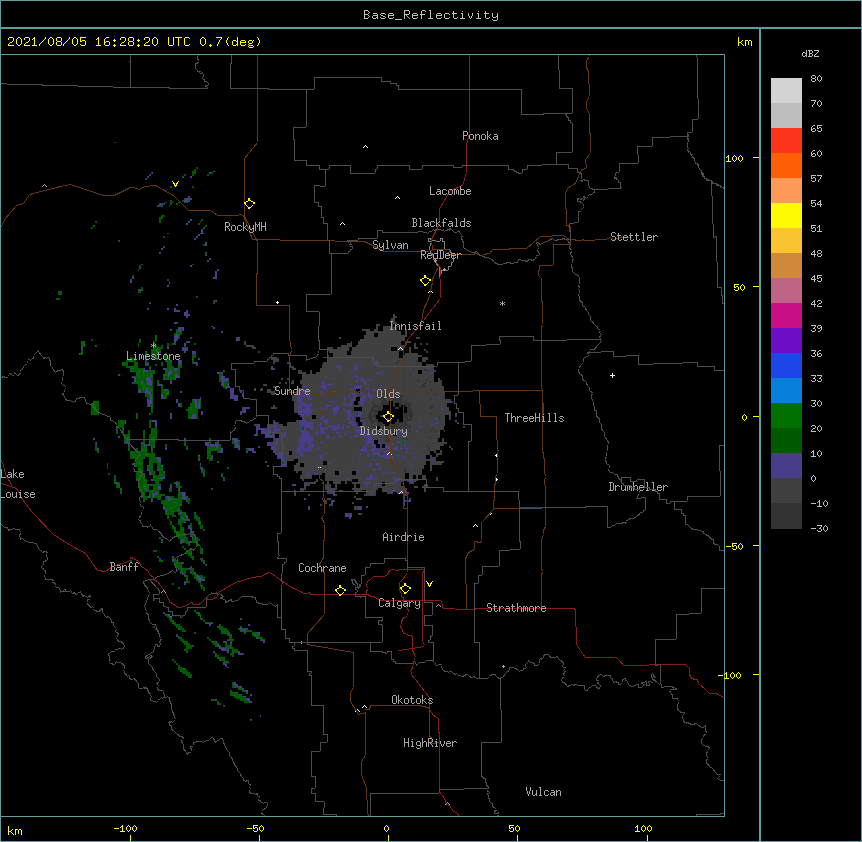The width and height of the screenshot is (862, 842).
Task: Click the km unit label at bottom left
Action: 15,830
